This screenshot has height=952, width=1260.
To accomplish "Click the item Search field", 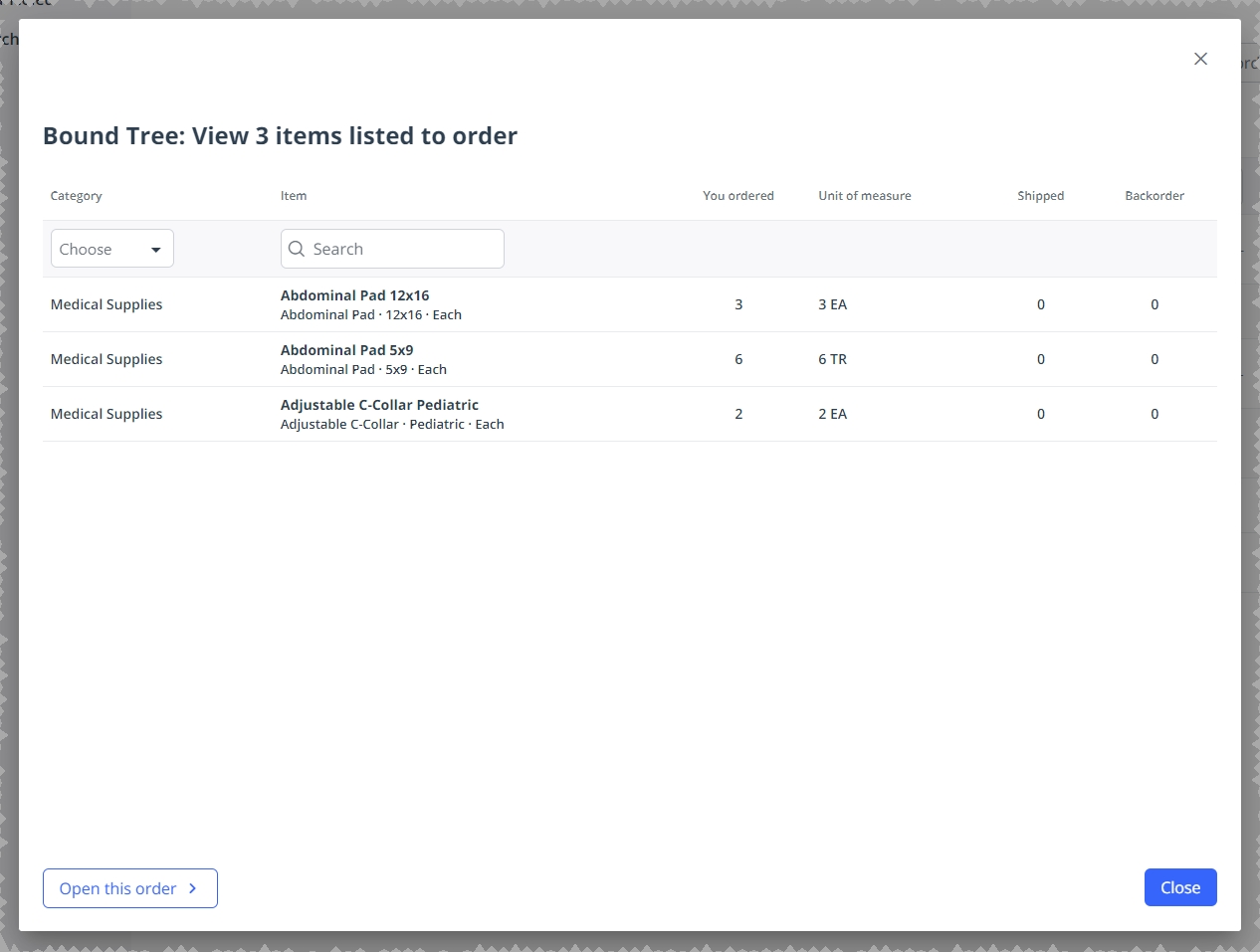I will (392, 249).
